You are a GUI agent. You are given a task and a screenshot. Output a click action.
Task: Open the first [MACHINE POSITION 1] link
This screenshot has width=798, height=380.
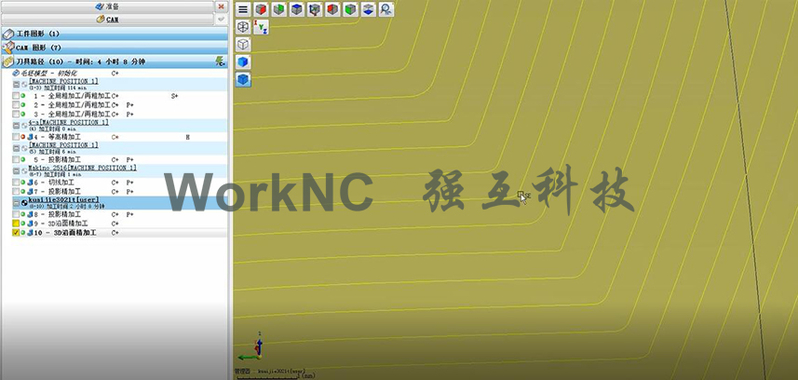coord(63,81)
